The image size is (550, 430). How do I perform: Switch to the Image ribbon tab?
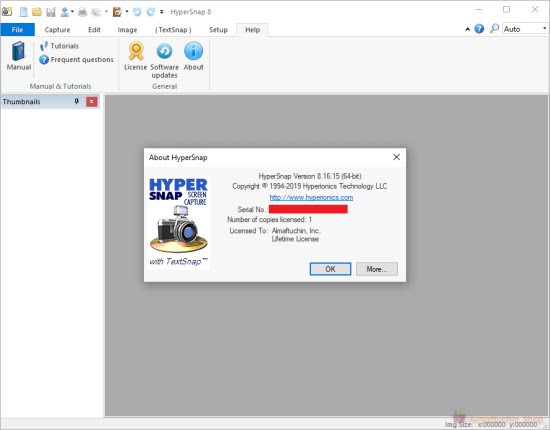click(x=127, y=30)
